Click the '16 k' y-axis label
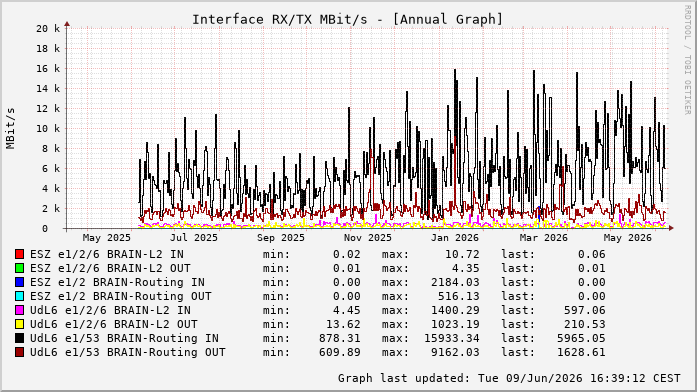This screenshot has height=392, width=697. tap(48, 68)
